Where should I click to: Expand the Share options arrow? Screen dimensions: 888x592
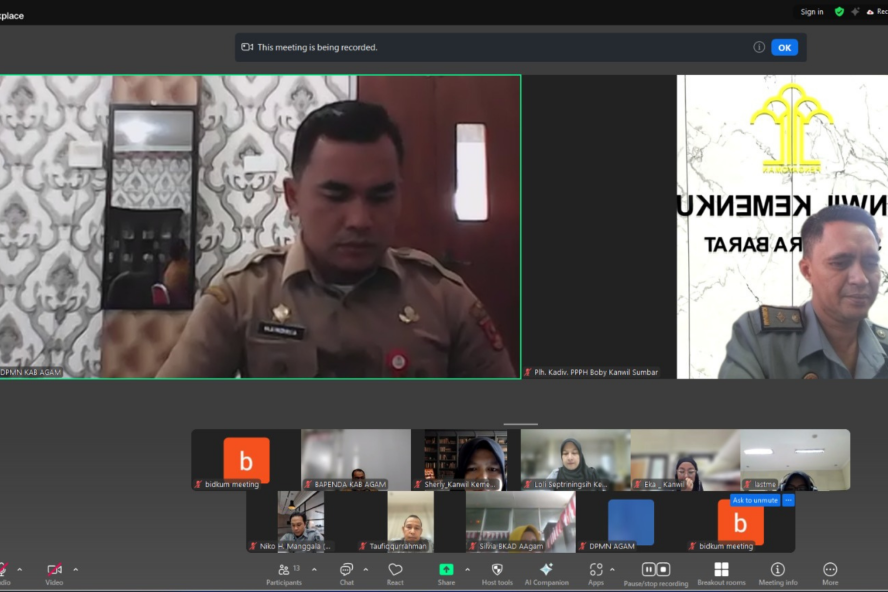467,569
